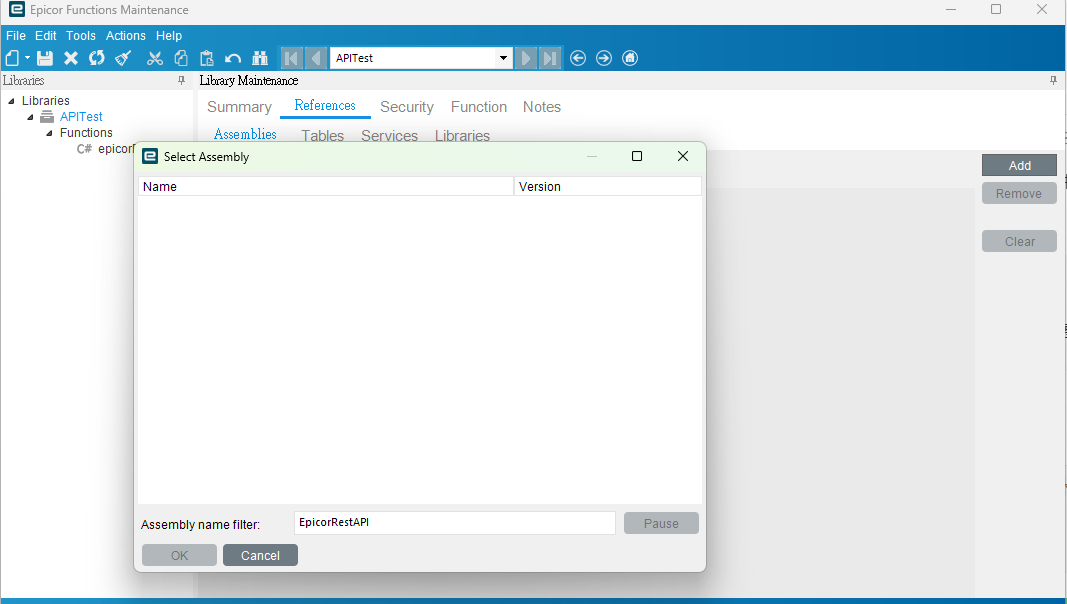This screenshot has height=604, width=1067.
Task: Click the circular Back arrow icon
Action: point(578,58)
